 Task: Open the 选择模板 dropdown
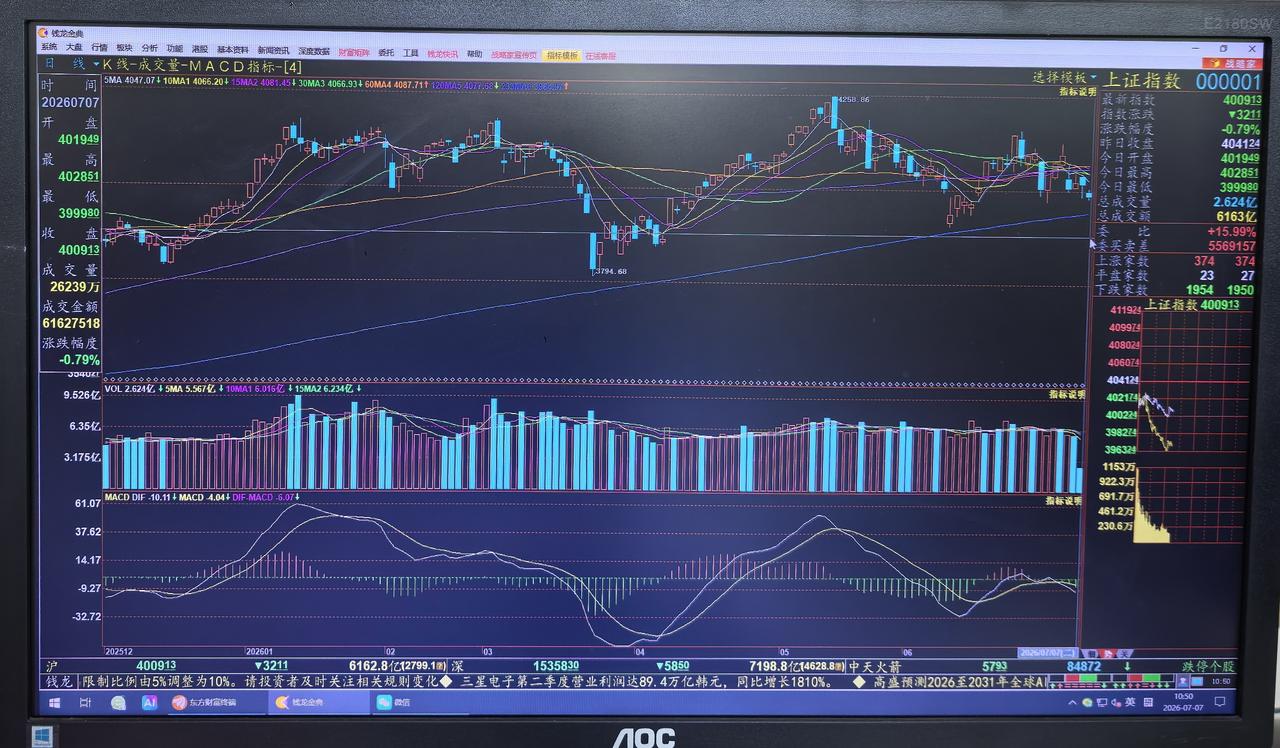(1064, 77)
